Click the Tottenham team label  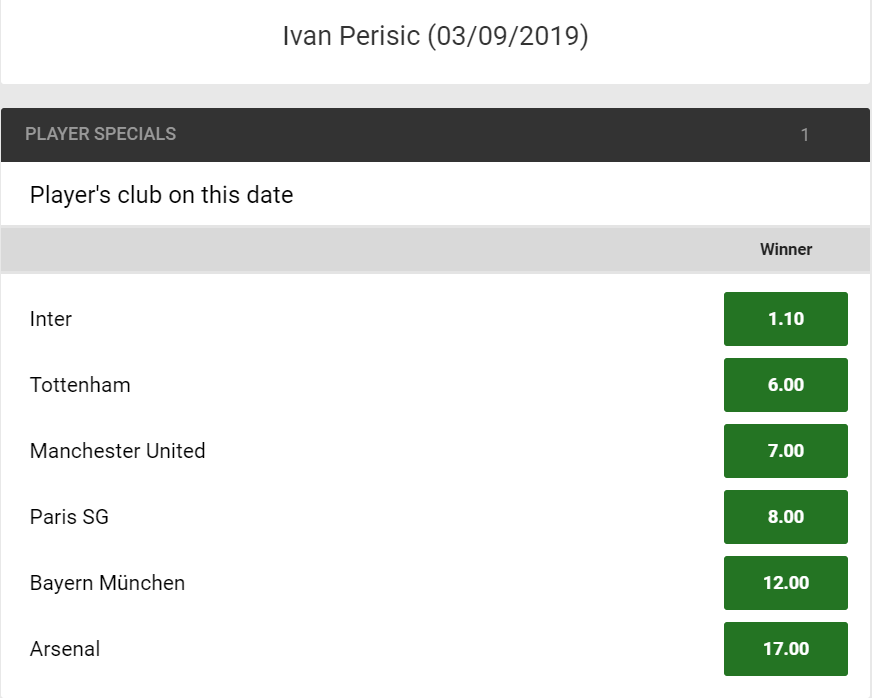tap(80, 385)
